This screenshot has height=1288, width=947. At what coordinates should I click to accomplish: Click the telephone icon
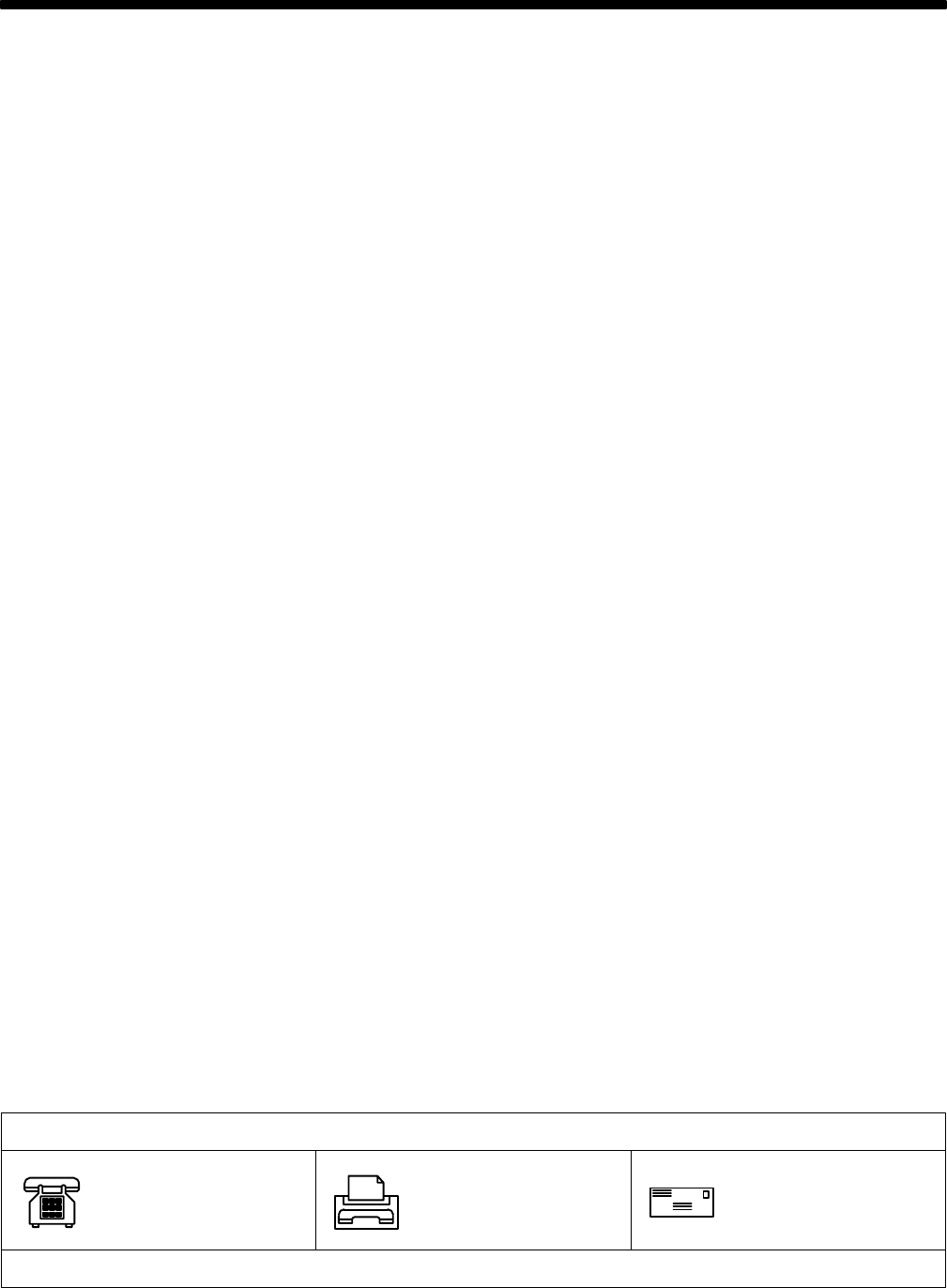[52, 1201]
